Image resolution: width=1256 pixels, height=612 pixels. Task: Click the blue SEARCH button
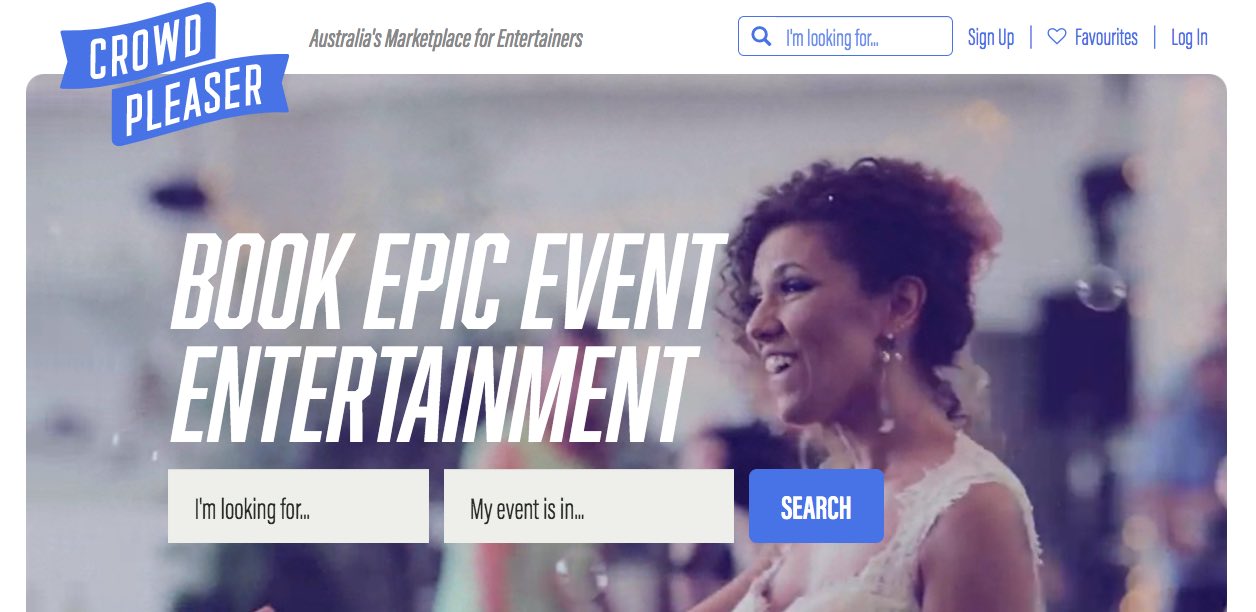[816, 506]
